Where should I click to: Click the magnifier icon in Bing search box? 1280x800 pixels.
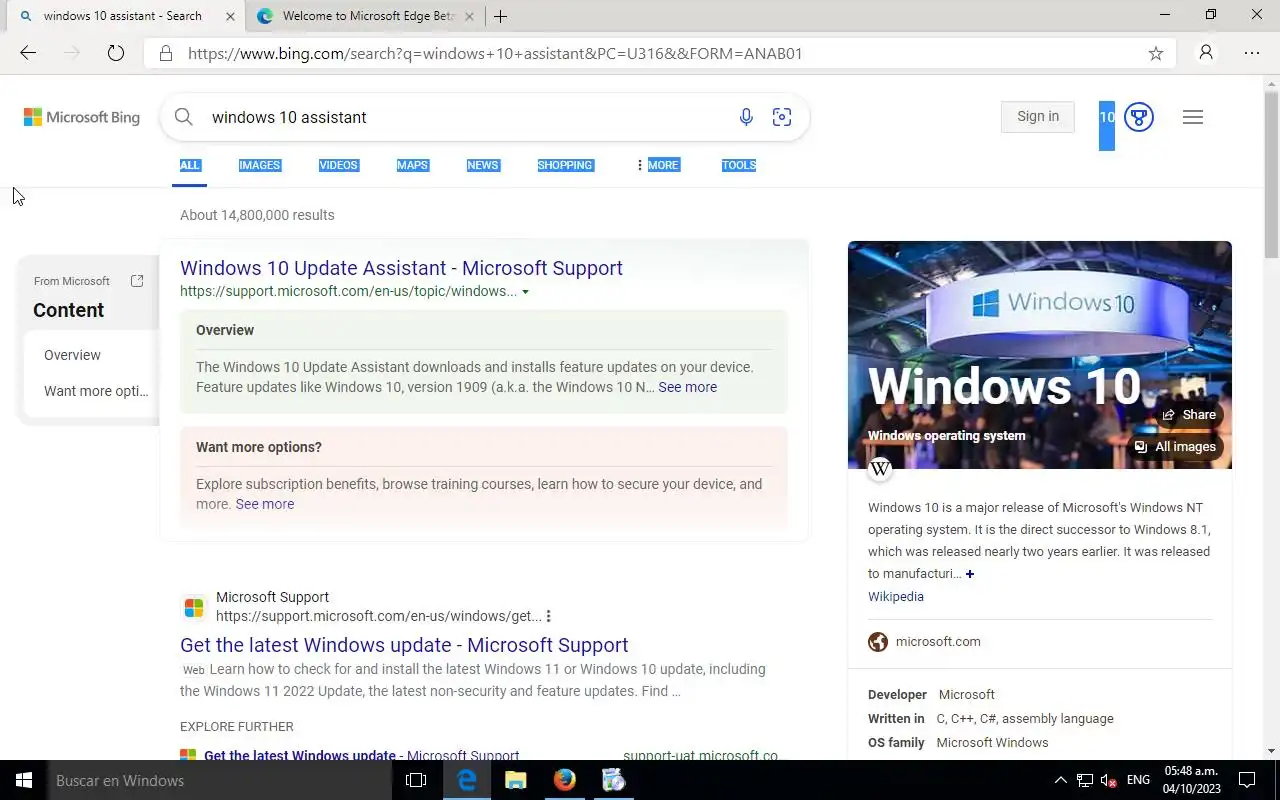(x=184, y=117)
